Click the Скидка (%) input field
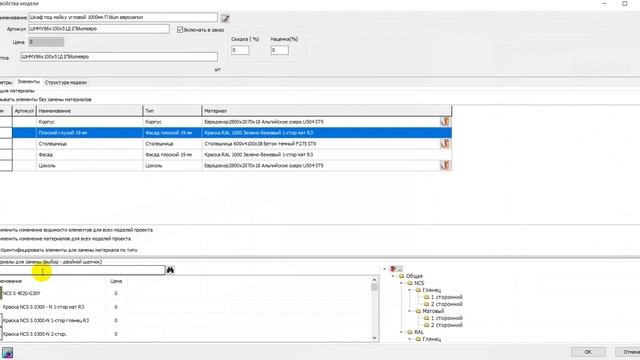This screenshot has height=360, width=640. [240, 50]
